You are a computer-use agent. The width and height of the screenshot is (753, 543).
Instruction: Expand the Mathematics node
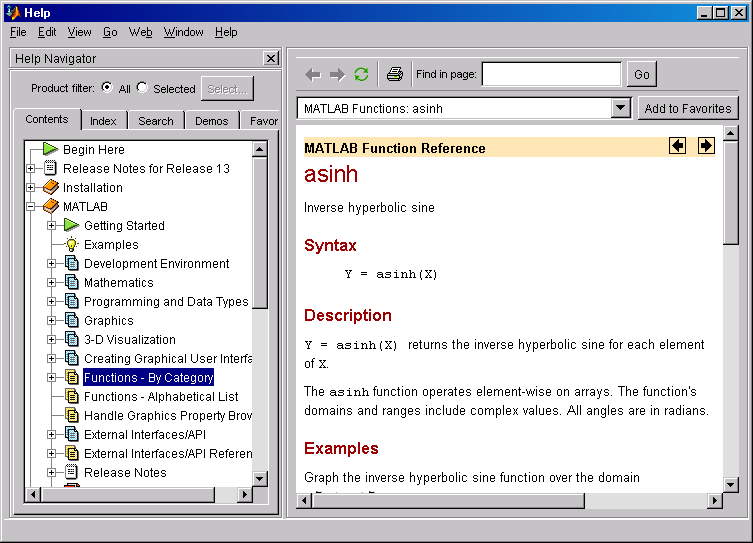pyautogui.click(x=51, y=282)
